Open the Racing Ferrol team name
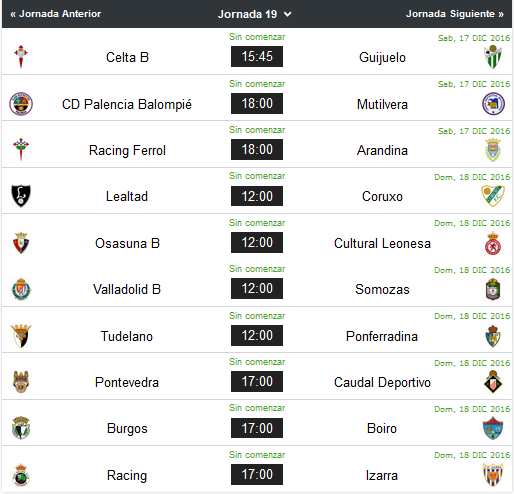 pyautogui.click(x=127, y=150)
